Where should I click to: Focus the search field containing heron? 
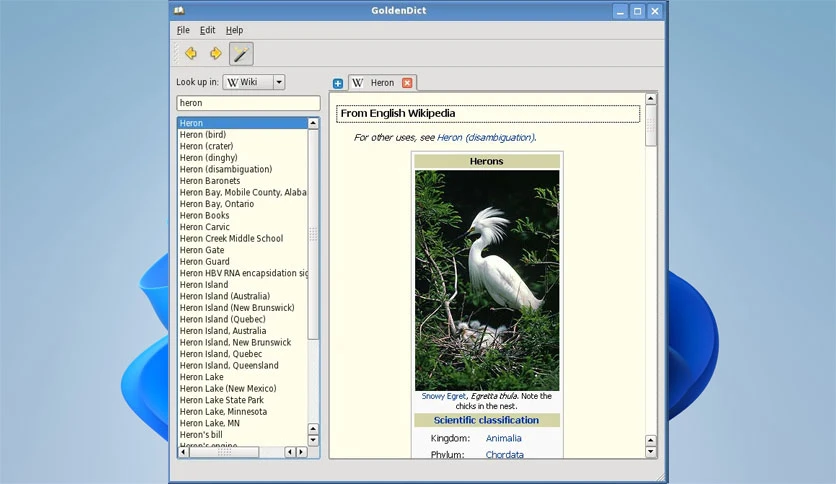248,103
